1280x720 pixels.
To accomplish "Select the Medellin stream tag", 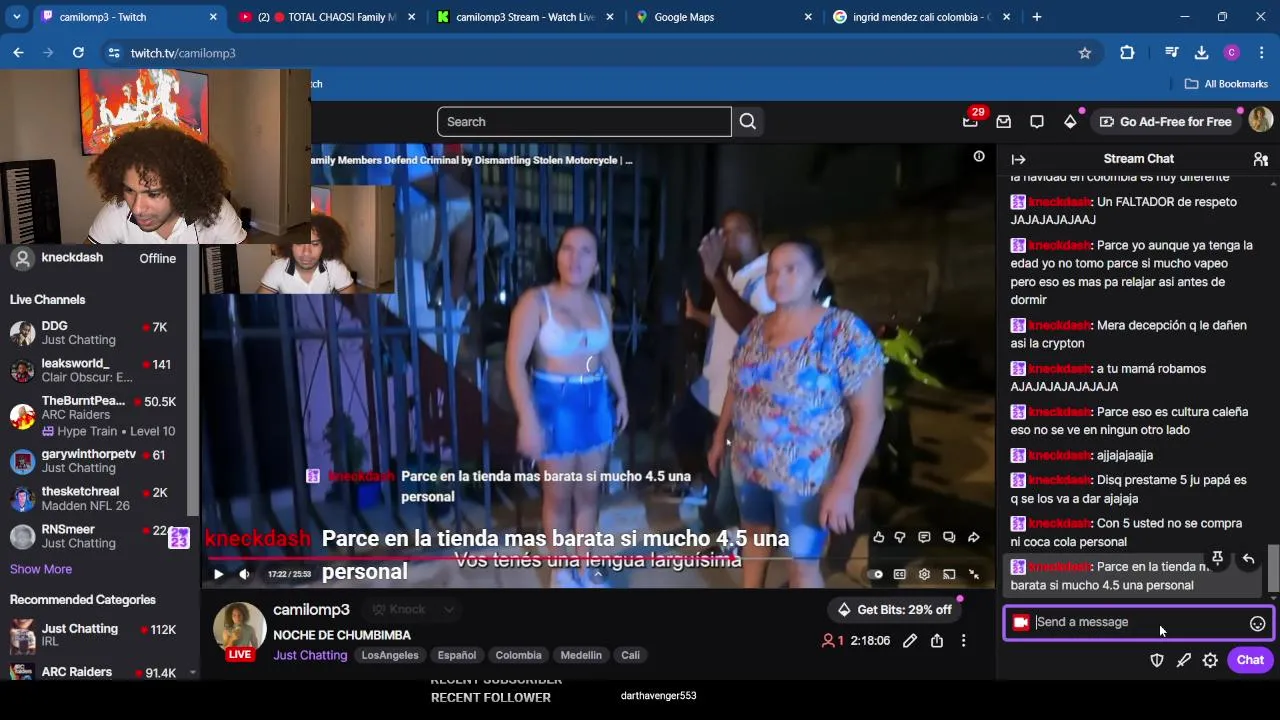I will pos(581,655).
